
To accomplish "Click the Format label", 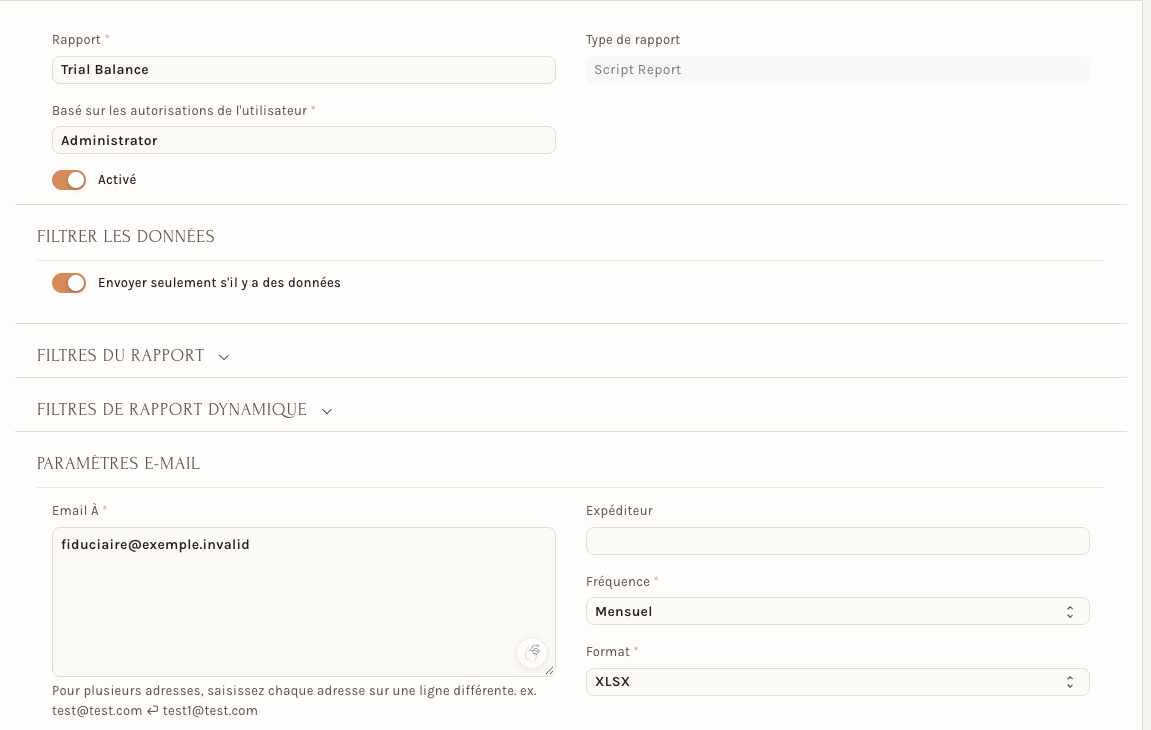I will [608, 651].
